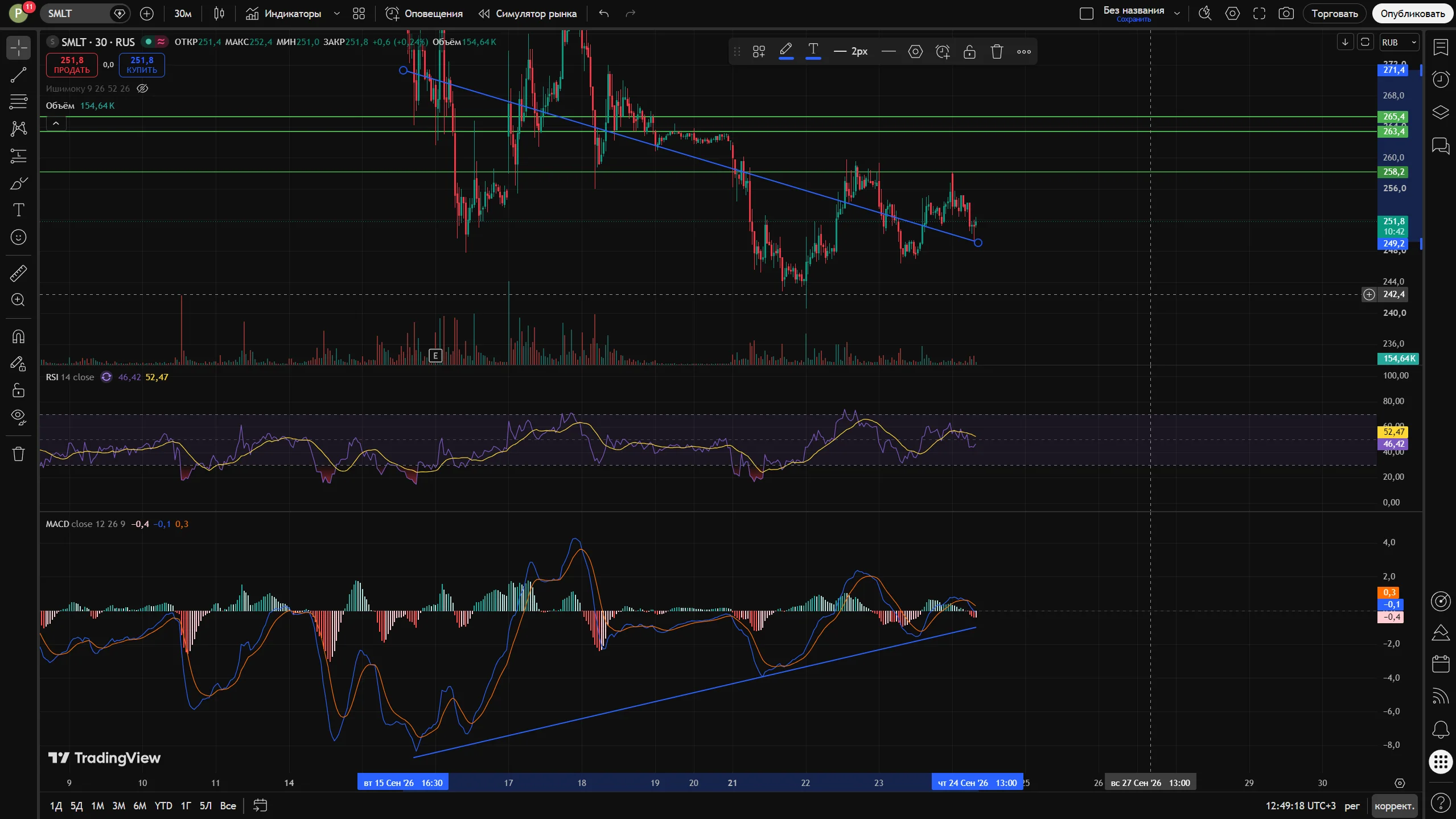Viewport: 1456px width, 819px height.
Task: Lock the selected trend line
Action: coord(969,52)
